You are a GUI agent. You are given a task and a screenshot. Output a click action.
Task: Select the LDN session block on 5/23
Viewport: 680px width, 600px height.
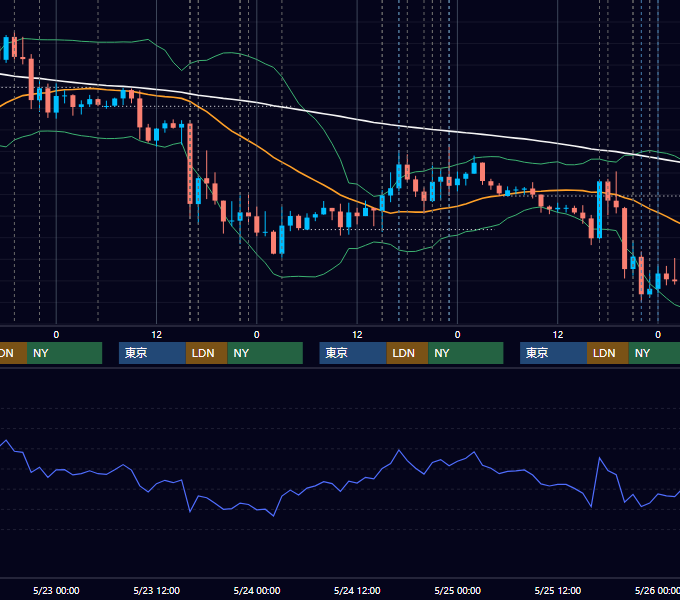pos(206,353)
